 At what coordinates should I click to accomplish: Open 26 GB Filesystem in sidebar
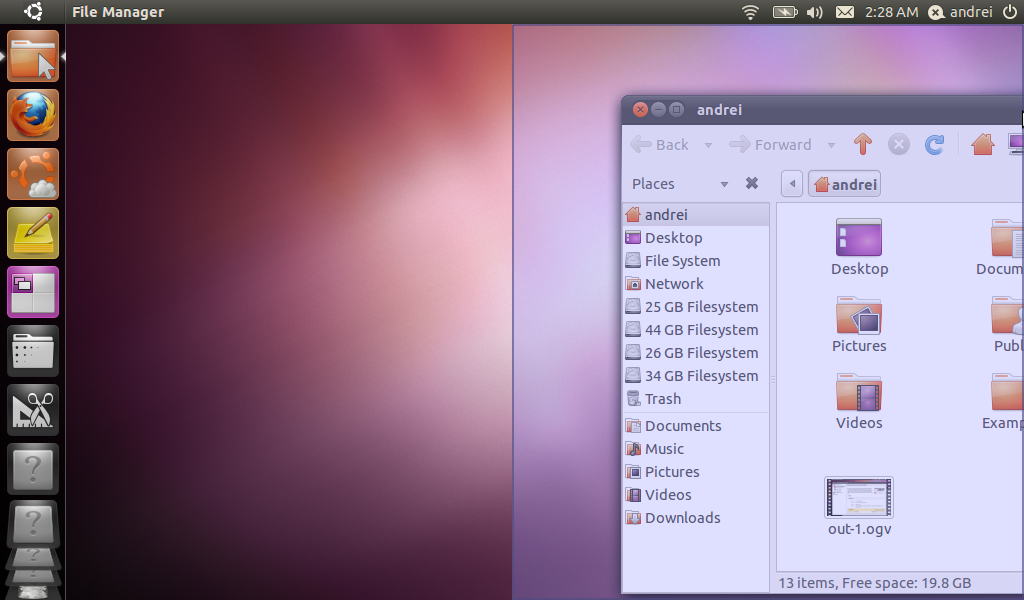696,353
